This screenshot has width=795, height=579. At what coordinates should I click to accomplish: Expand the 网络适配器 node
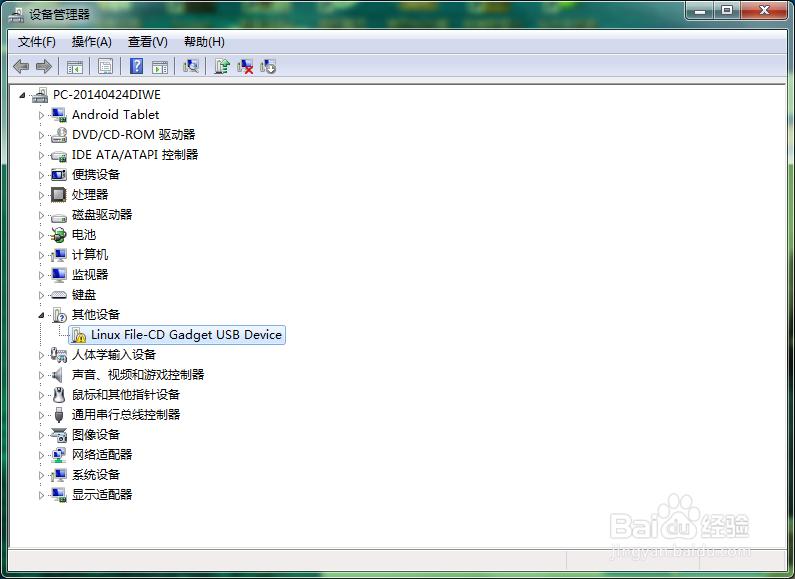pos(42,455)
